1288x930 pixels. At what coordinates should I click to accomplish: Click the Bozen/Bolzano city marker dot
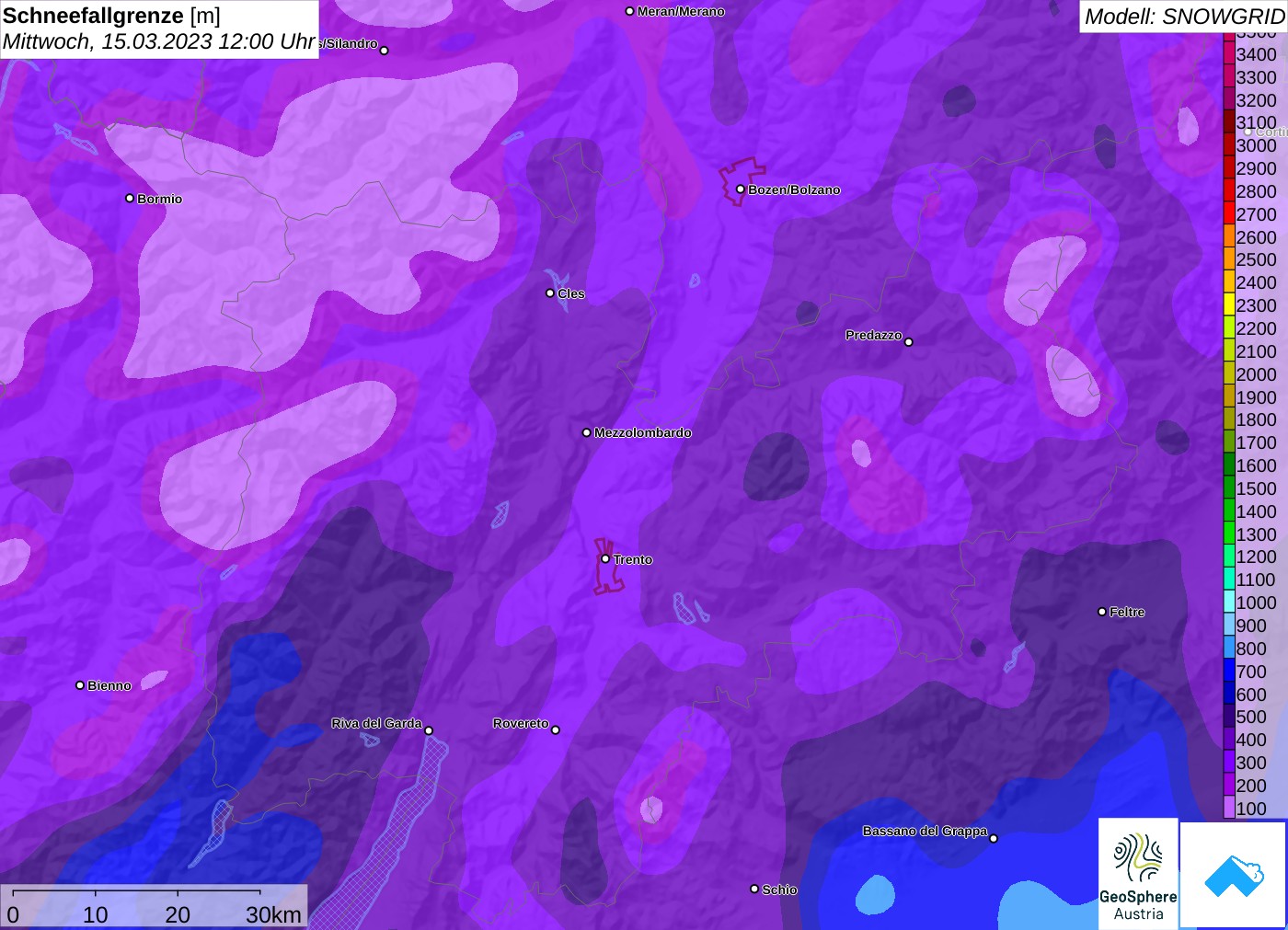coord(741,189)
